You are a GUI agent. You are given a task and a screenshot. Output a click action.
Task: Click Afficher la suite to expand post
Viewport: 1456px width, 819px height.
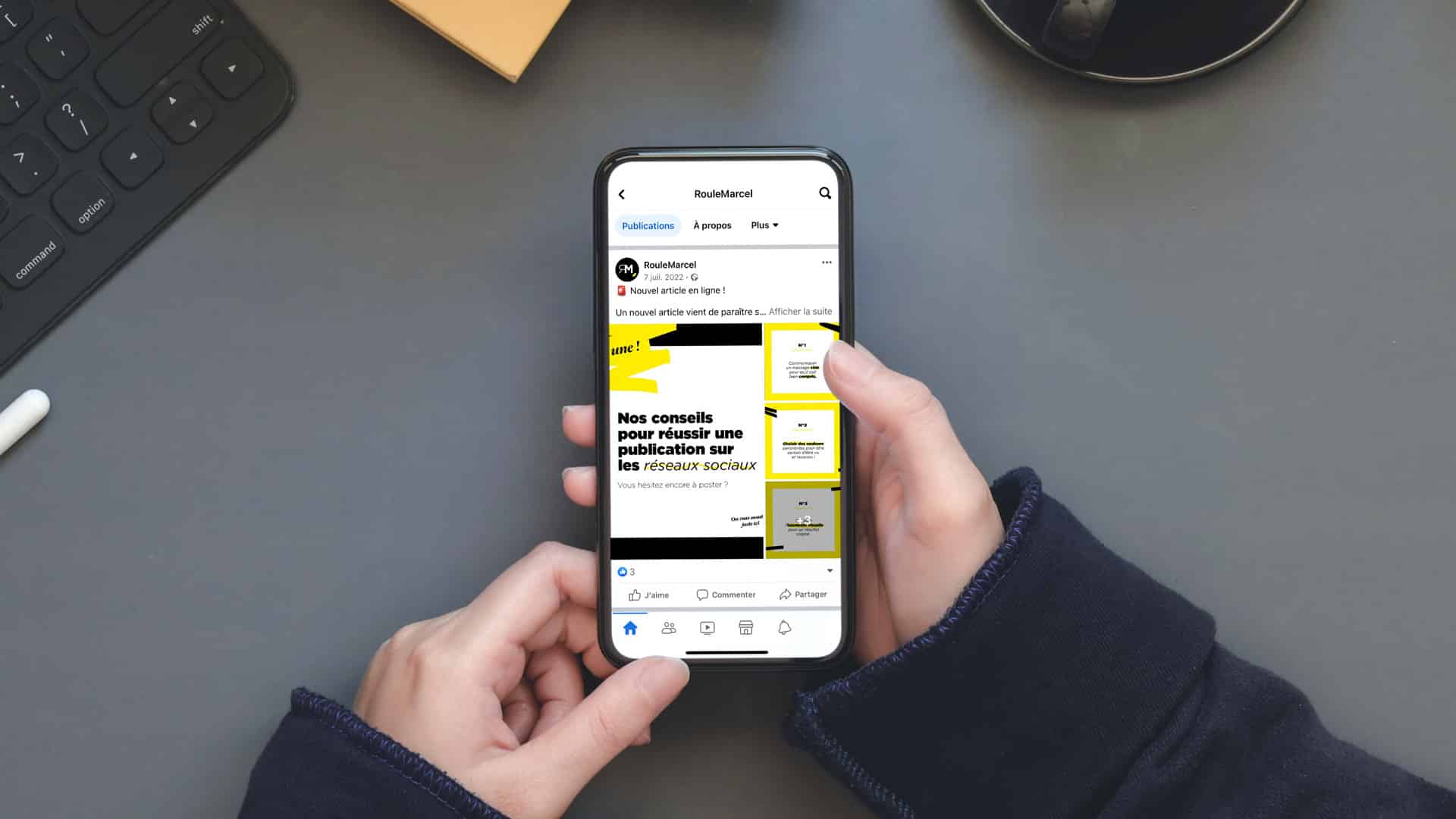(801, 311)
